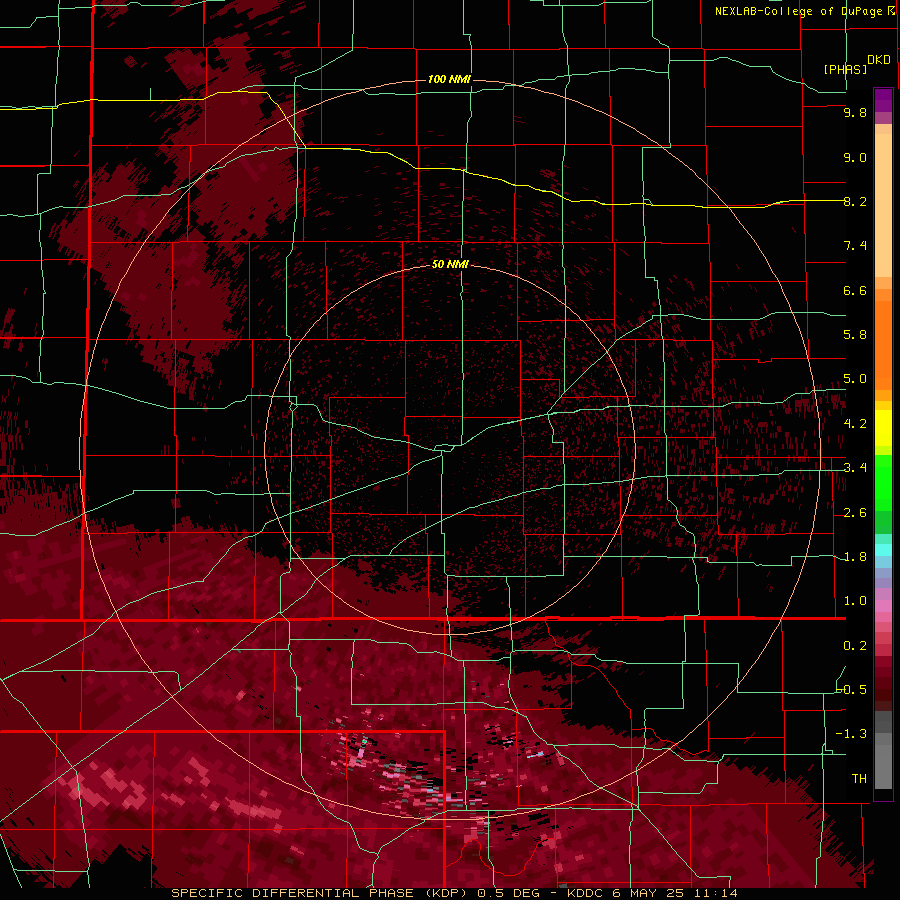This screenshot has height=900, width=900.
Task: Click the 100 NMI range ring label
Action: coord(449,79)
